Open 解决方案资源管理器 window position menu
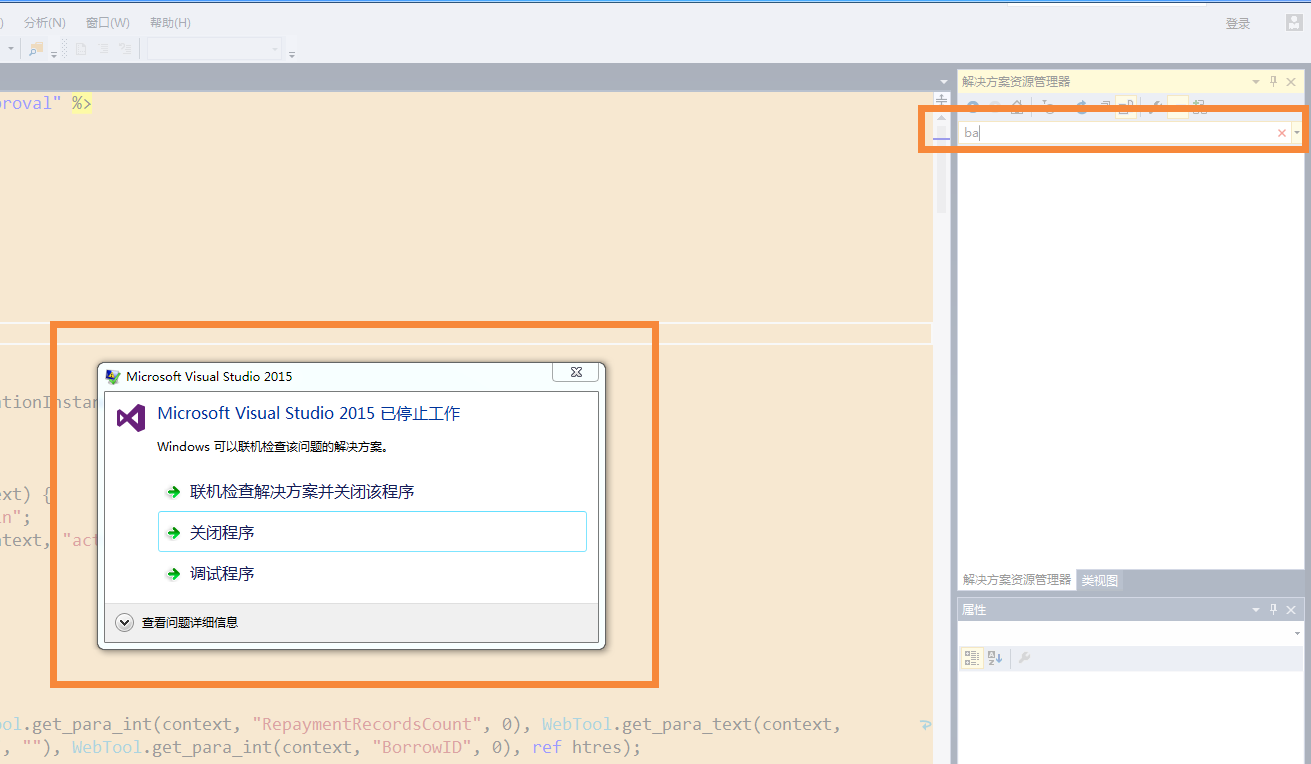This screenshot has height=764, width=1311. (x=1256, y=81)
